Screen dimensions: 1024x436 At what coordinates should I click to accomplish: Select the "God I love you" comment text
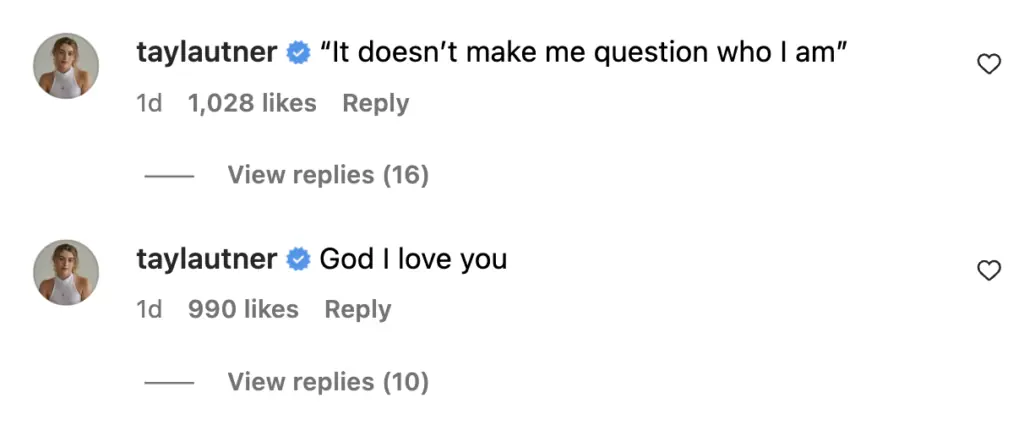(413, 260)
